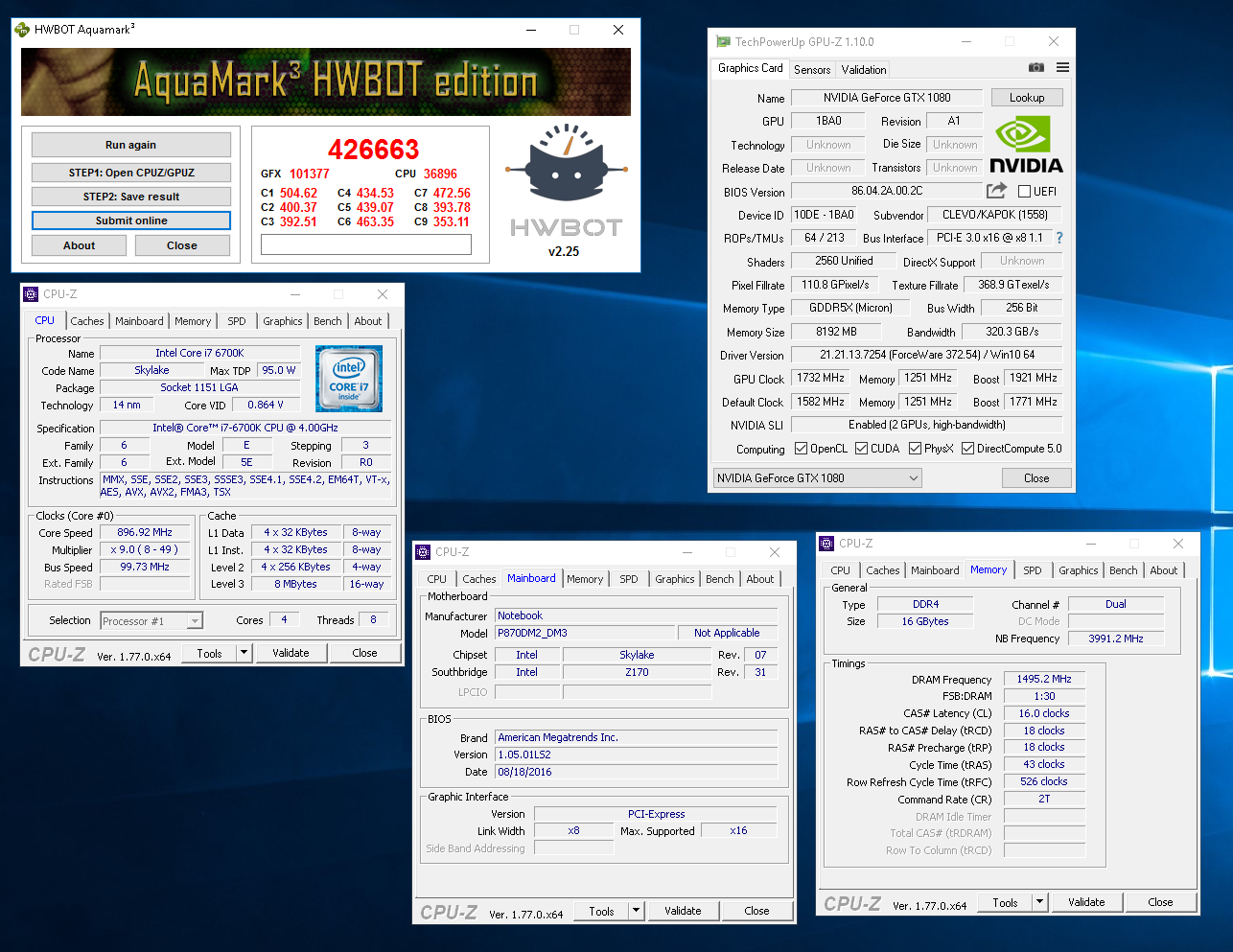Click the NVIDIA SLI Enabled field
The height and width of the screenshot is (952, 1233).
927,425
